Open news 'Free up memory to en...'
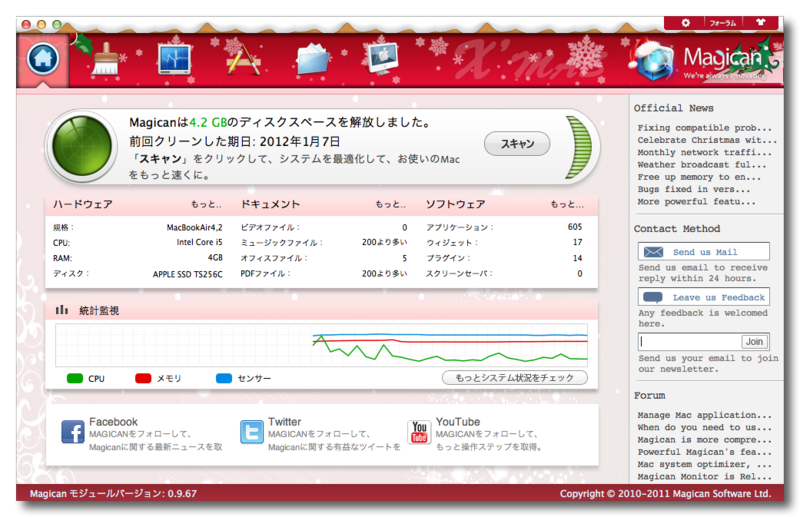The height and width of the screenshot is (517, 800). click(699, 177)
